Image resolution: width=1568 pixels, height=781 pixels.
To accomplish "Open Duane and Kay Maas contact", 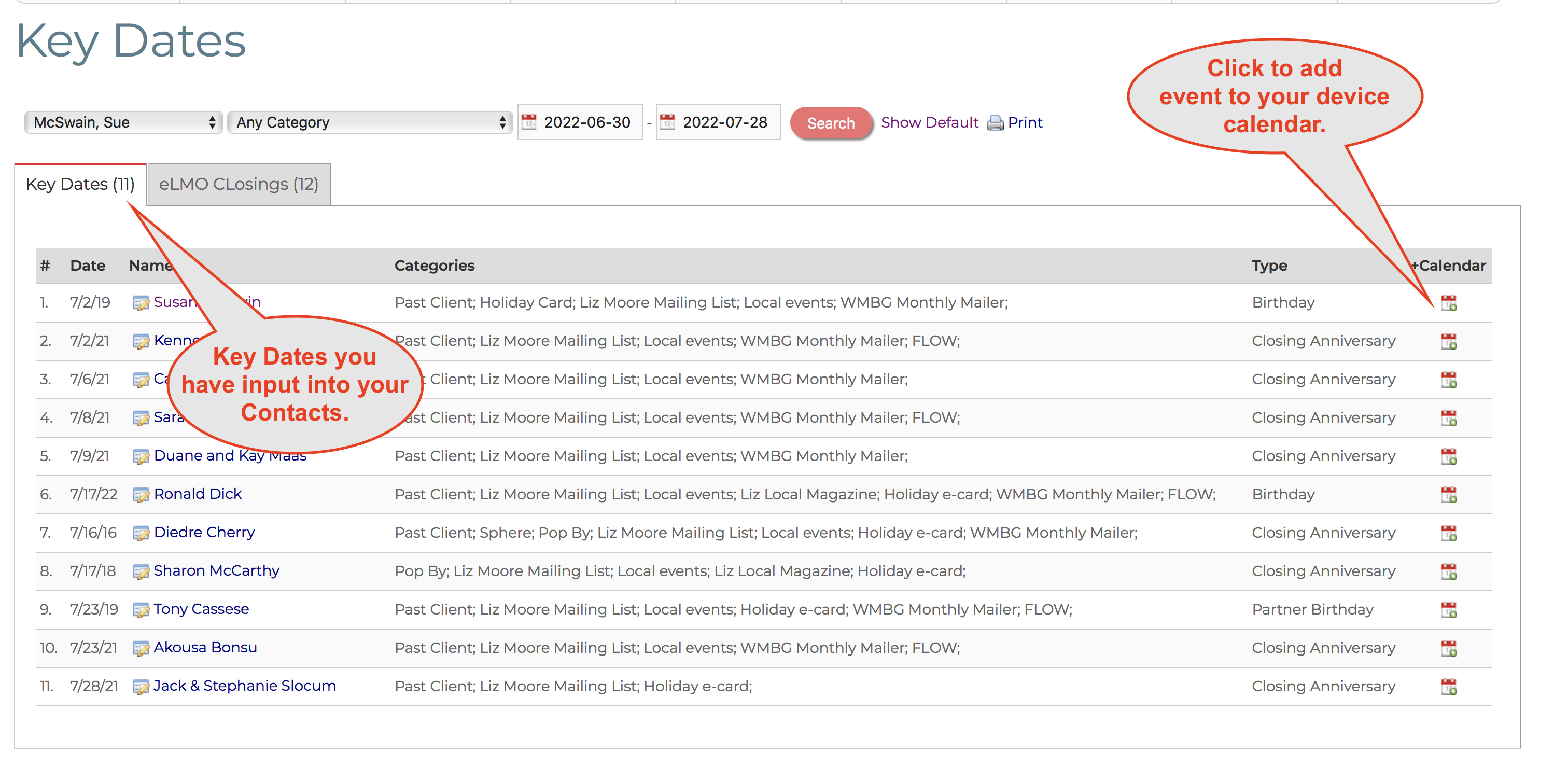I will (x=231, y=455).
